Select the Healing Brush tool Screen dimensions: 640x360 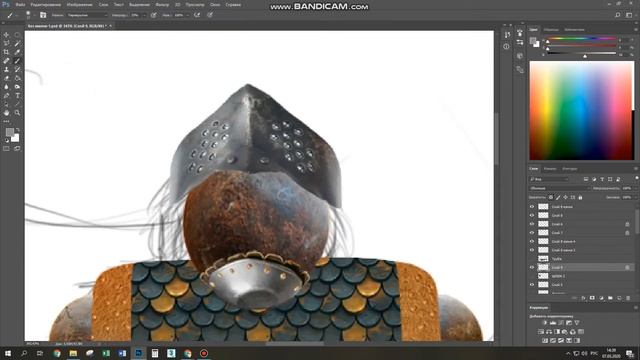coord(6,61)
